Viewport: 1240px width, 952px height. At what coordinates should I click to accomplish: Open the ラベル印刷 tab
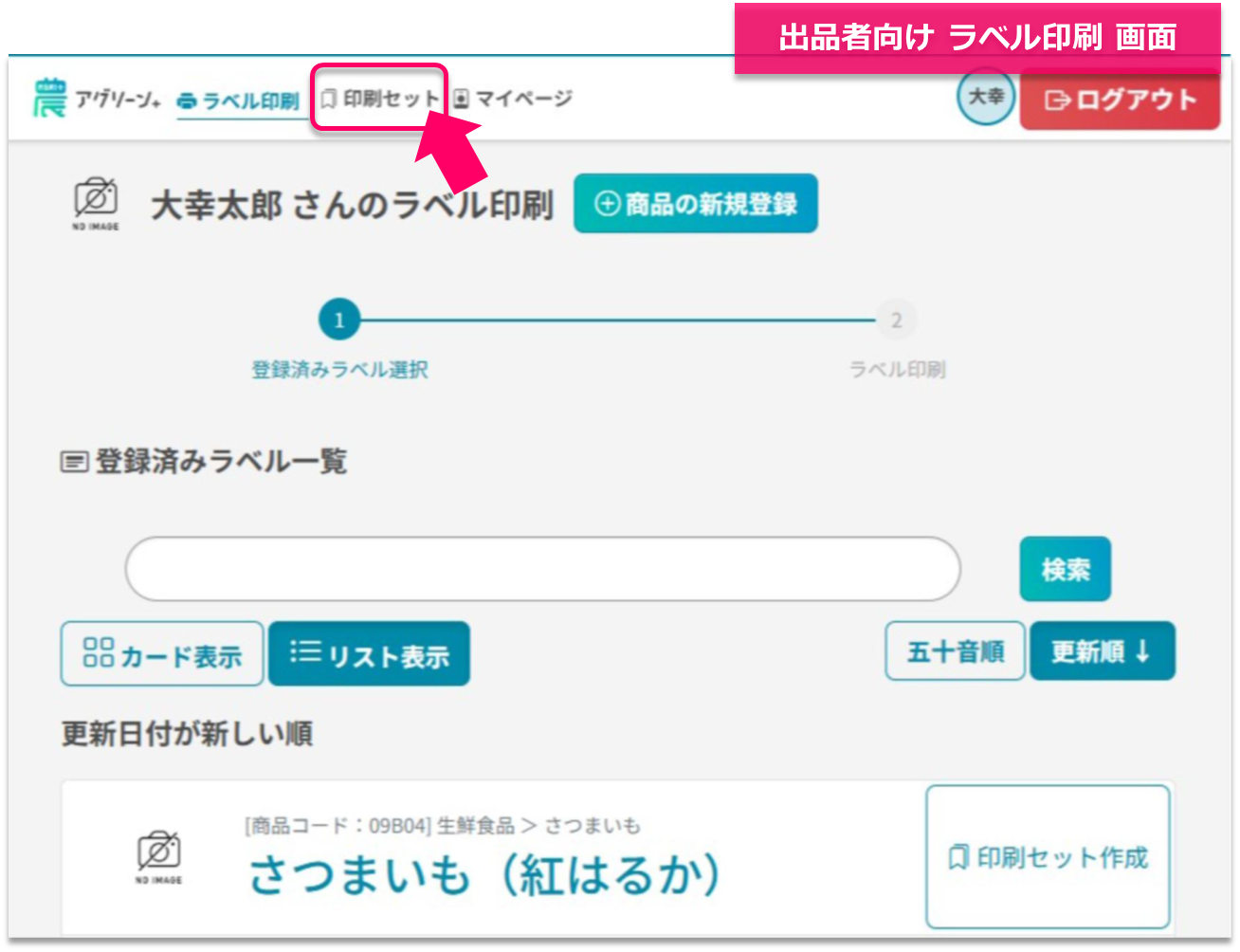click(238, 101)
